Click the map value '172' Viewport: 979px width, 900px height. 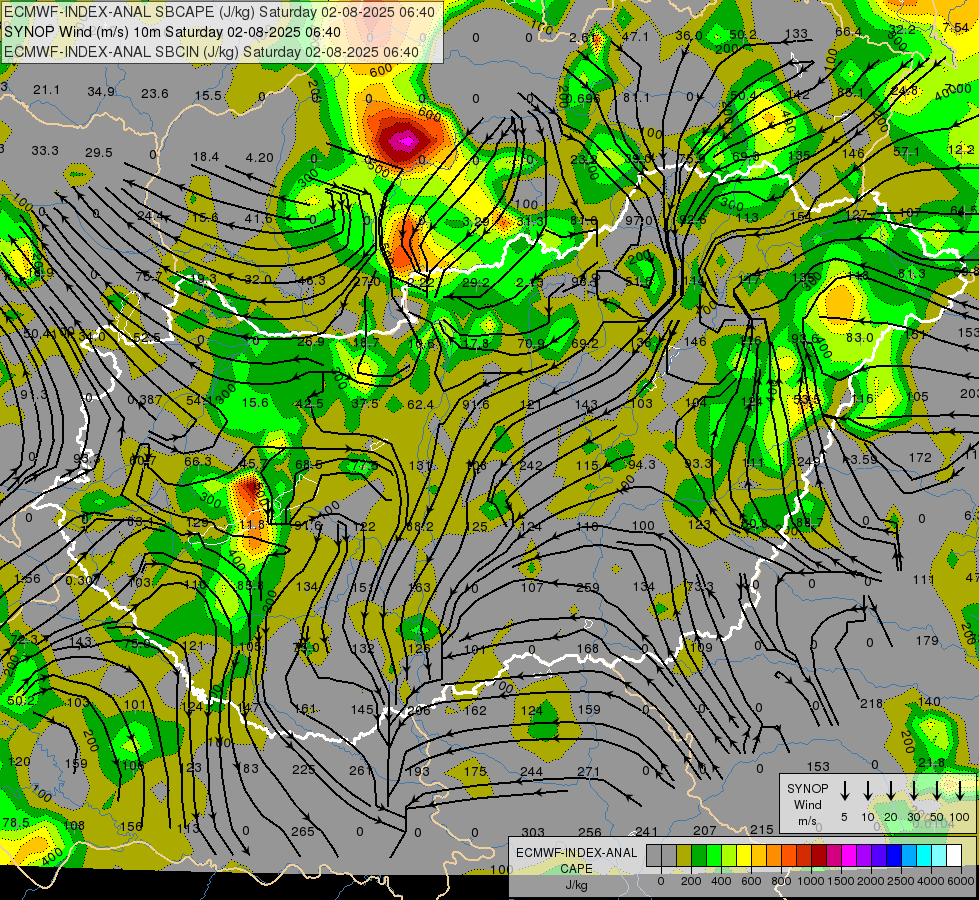click(x=920, y=458)
